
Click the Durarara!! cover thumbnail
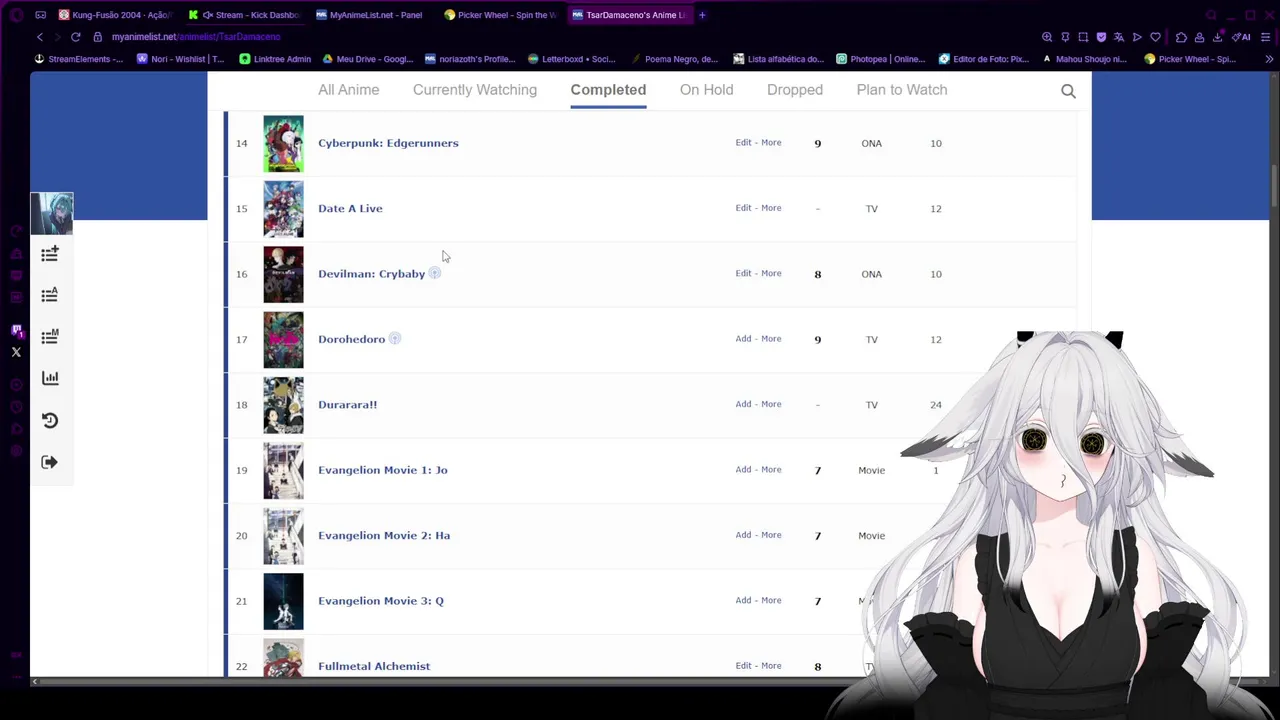point(283,405)
